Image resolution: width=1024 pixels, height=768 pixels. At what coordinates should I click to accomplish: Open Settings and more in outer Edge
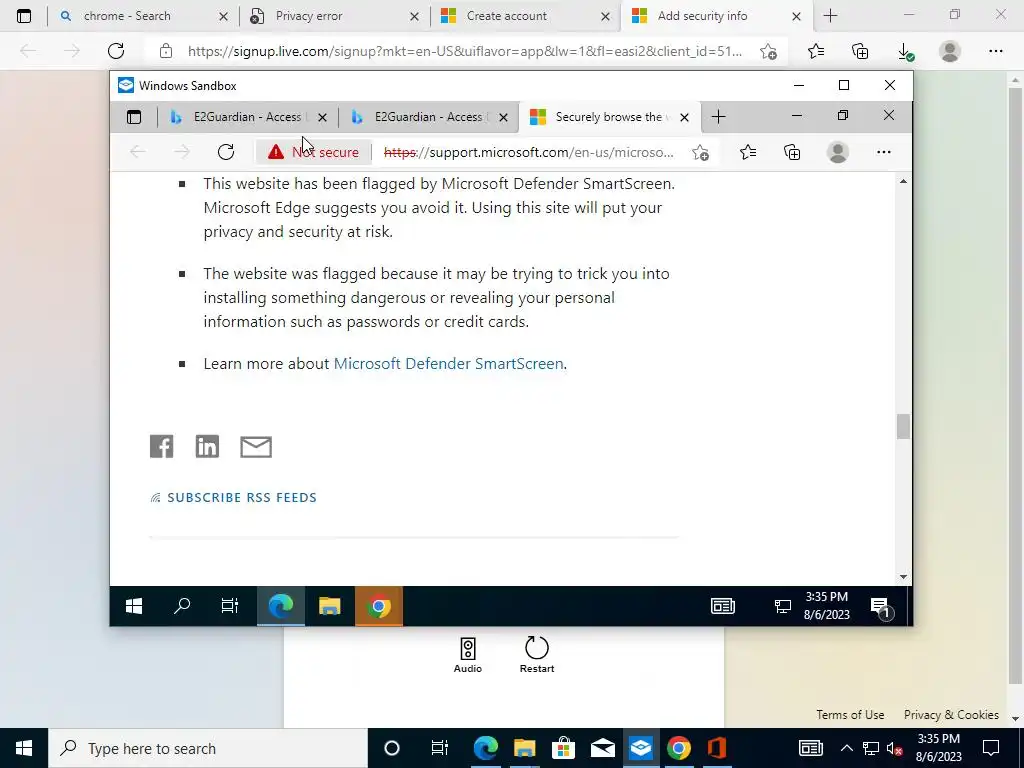click(995, 51)
